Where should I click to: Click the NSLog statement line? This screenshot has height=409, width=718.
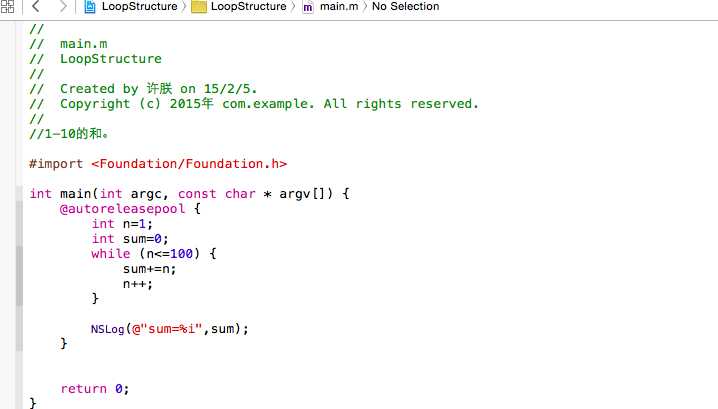point(169,329)
